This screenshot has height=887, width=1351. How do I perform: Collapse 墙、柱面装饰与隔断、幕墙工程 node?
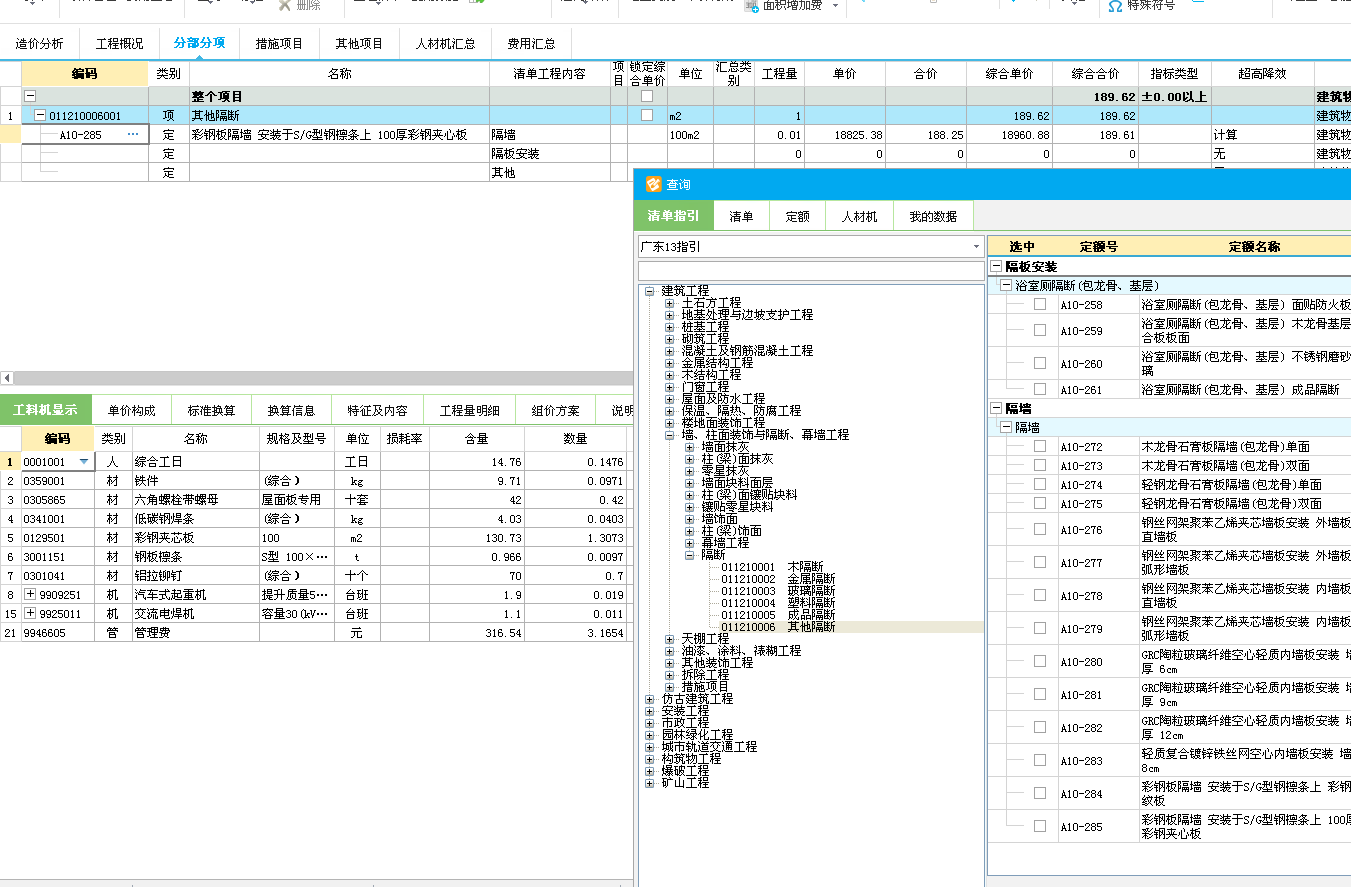(670, 435)
